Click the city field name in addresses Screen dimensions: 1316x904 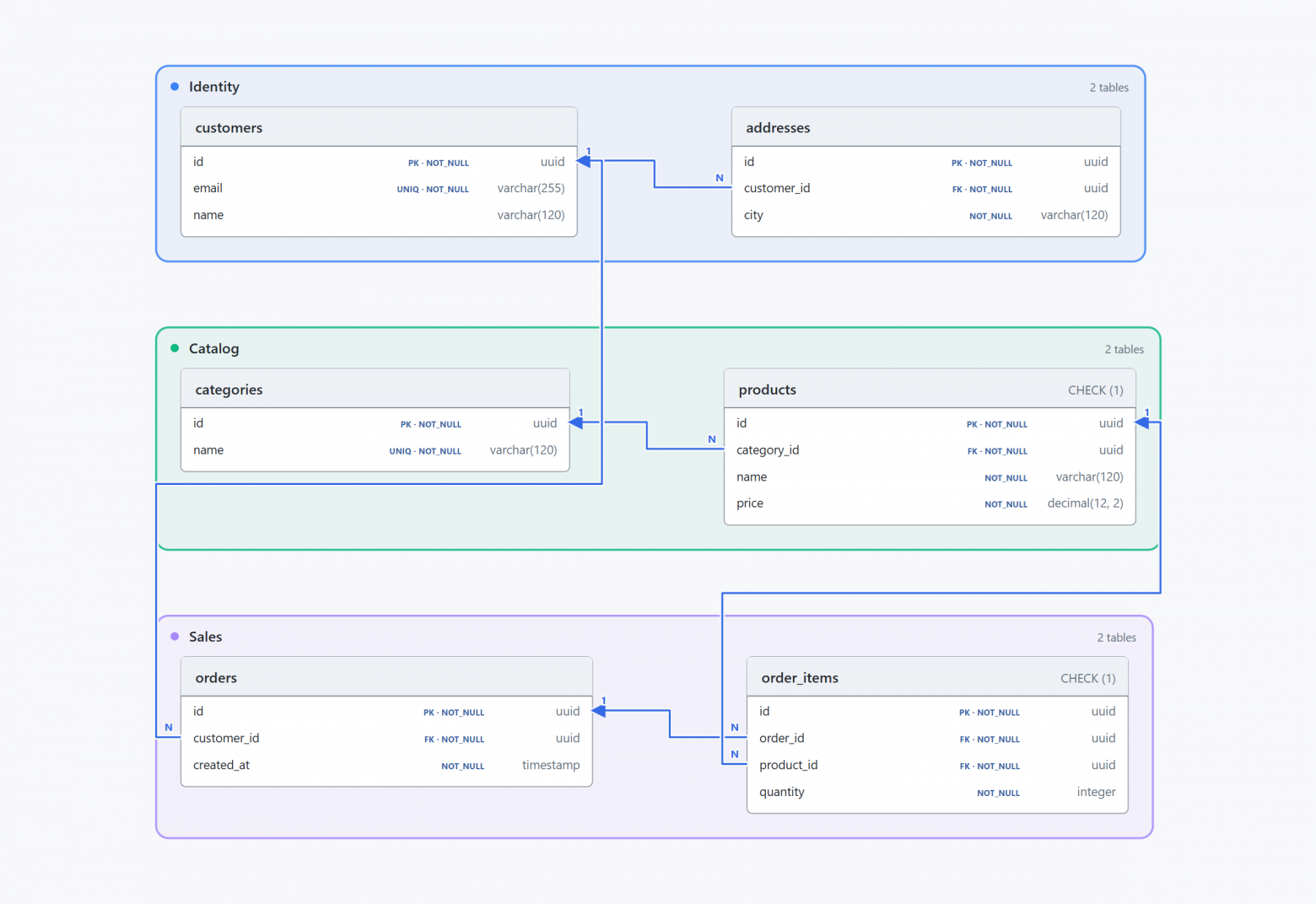[x=753, y=215]
